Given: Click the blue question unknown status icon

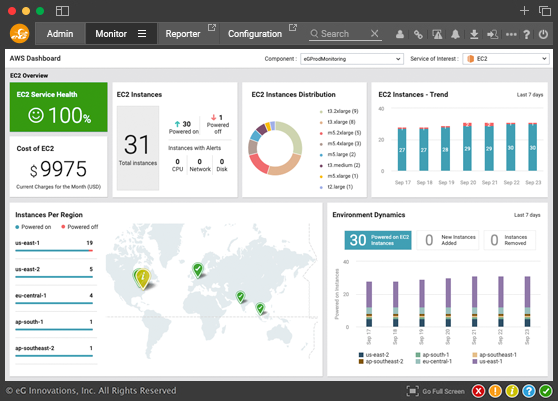Looking at the screenshot, I should pyautogui.click(x=529, y=391).
